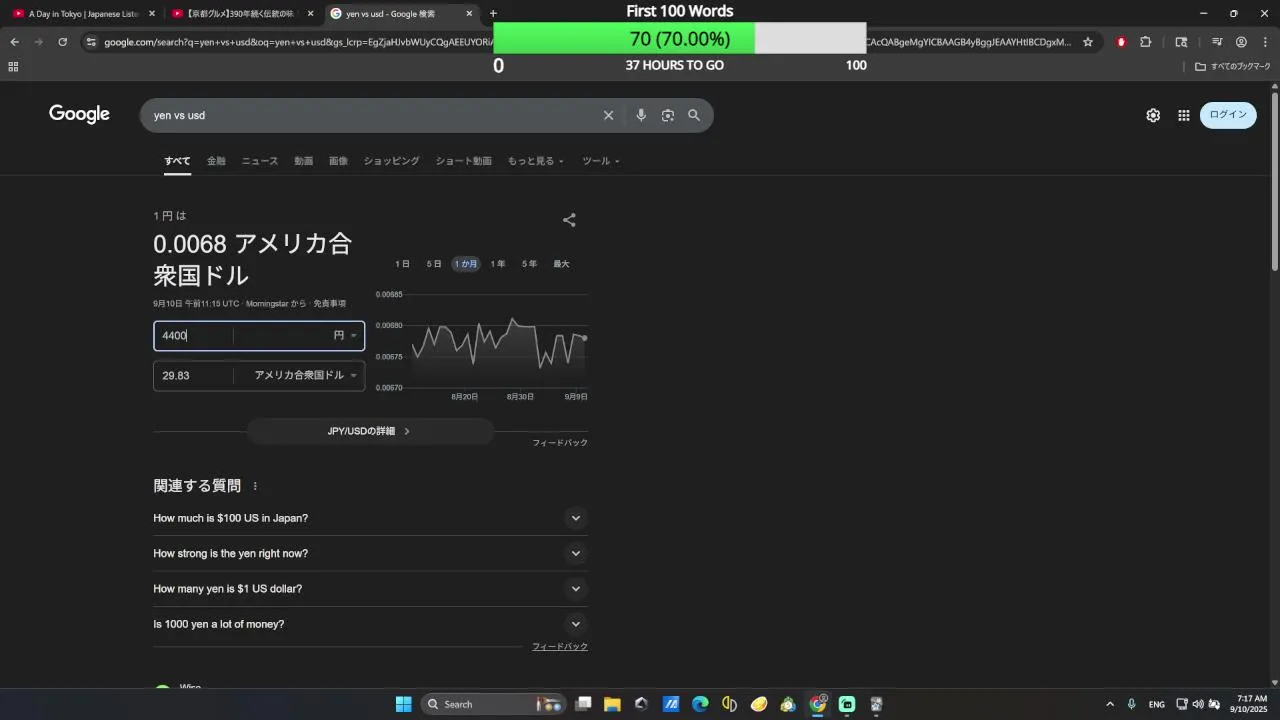This screenshot has width=1280, height=720.
Task: Select the 最大 chart range
Action: click(561, 264)
